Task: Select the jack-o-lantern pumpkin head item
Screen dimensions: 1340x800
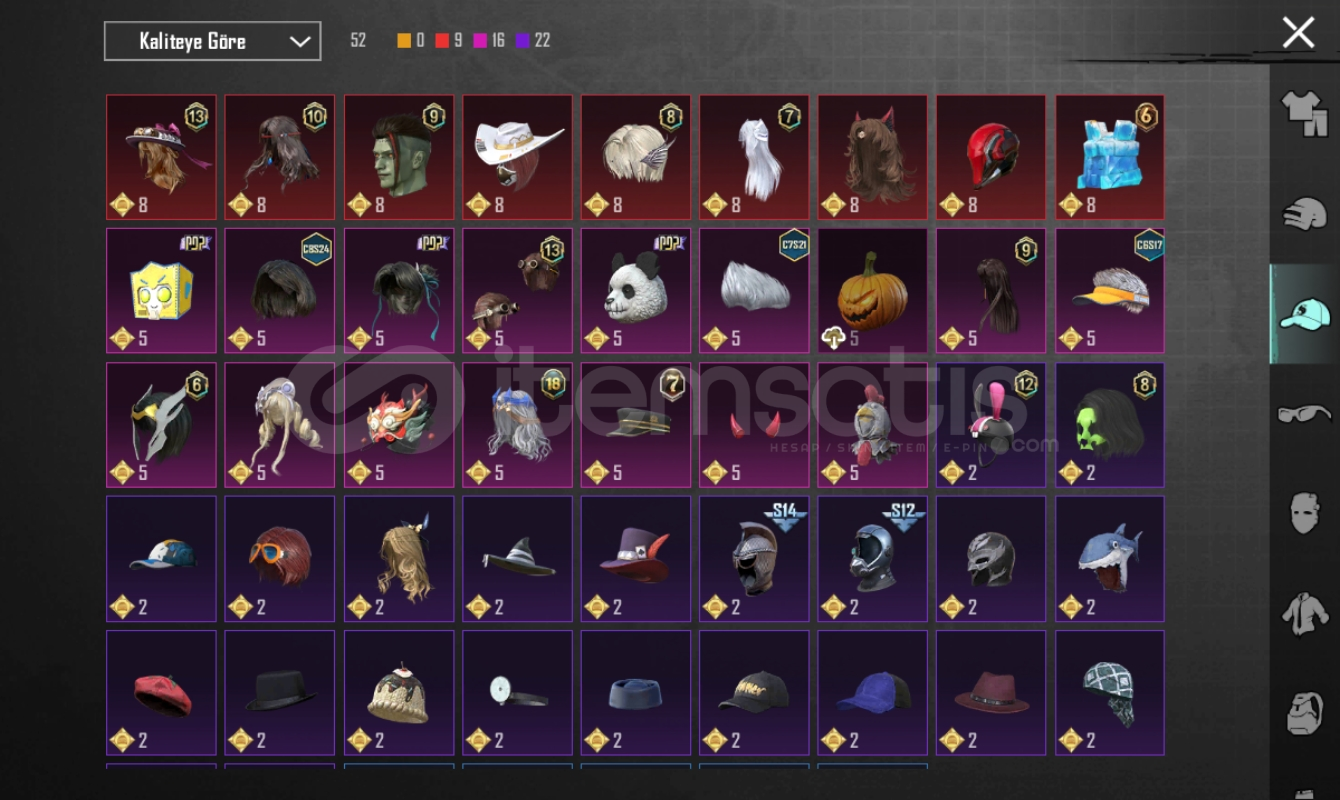Action: click(x=873, y=291)
